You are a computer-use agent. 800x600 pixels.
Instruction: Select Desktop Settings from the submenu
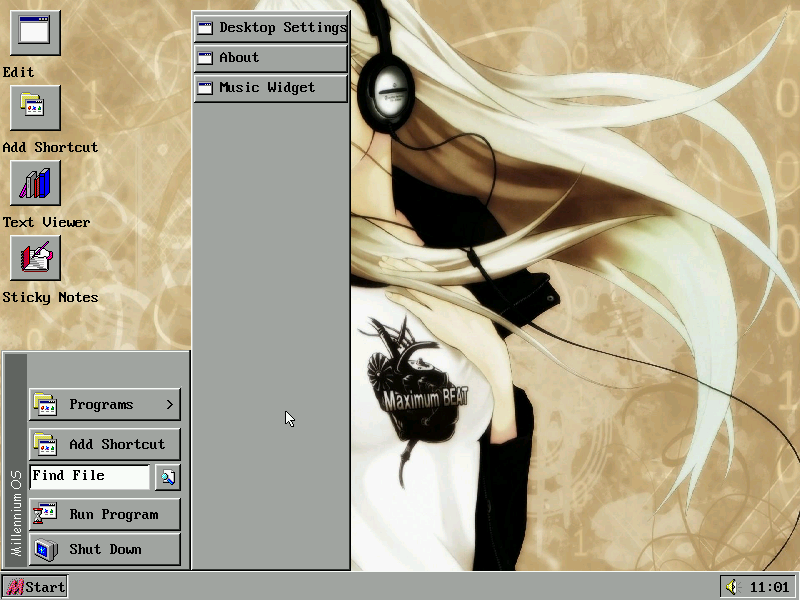(271, 28)
